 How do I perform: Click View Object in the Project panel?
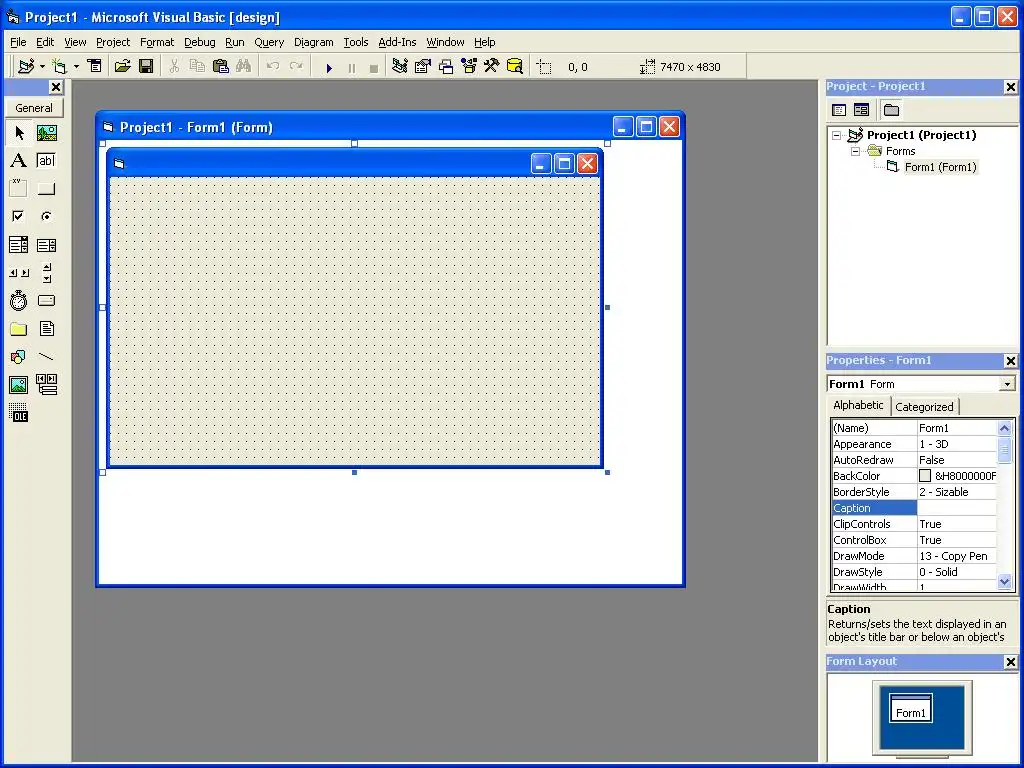(x=861, y=110)
